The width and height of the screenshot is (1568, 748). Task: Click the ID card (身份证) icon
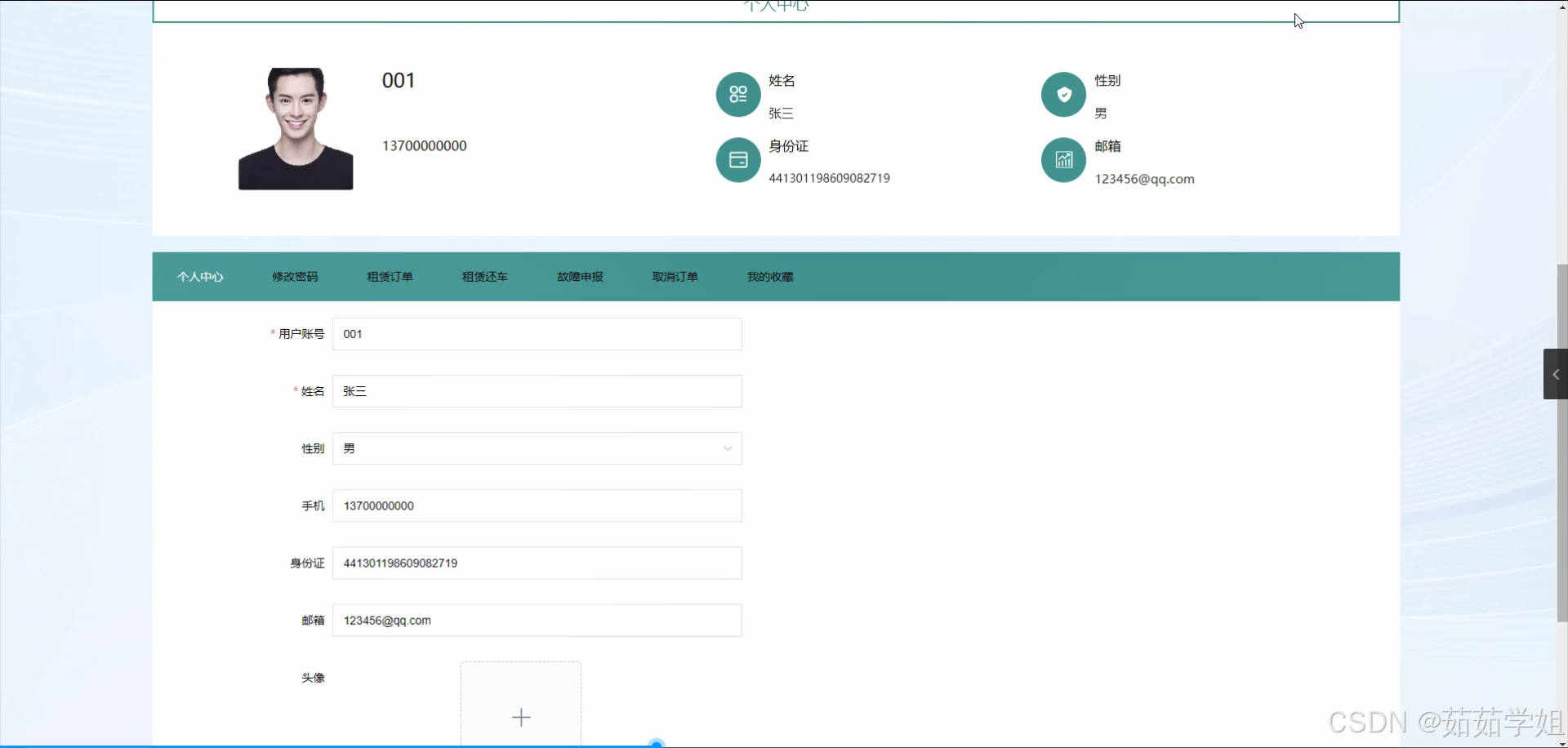pyautogui.click(x=738, y=160)
